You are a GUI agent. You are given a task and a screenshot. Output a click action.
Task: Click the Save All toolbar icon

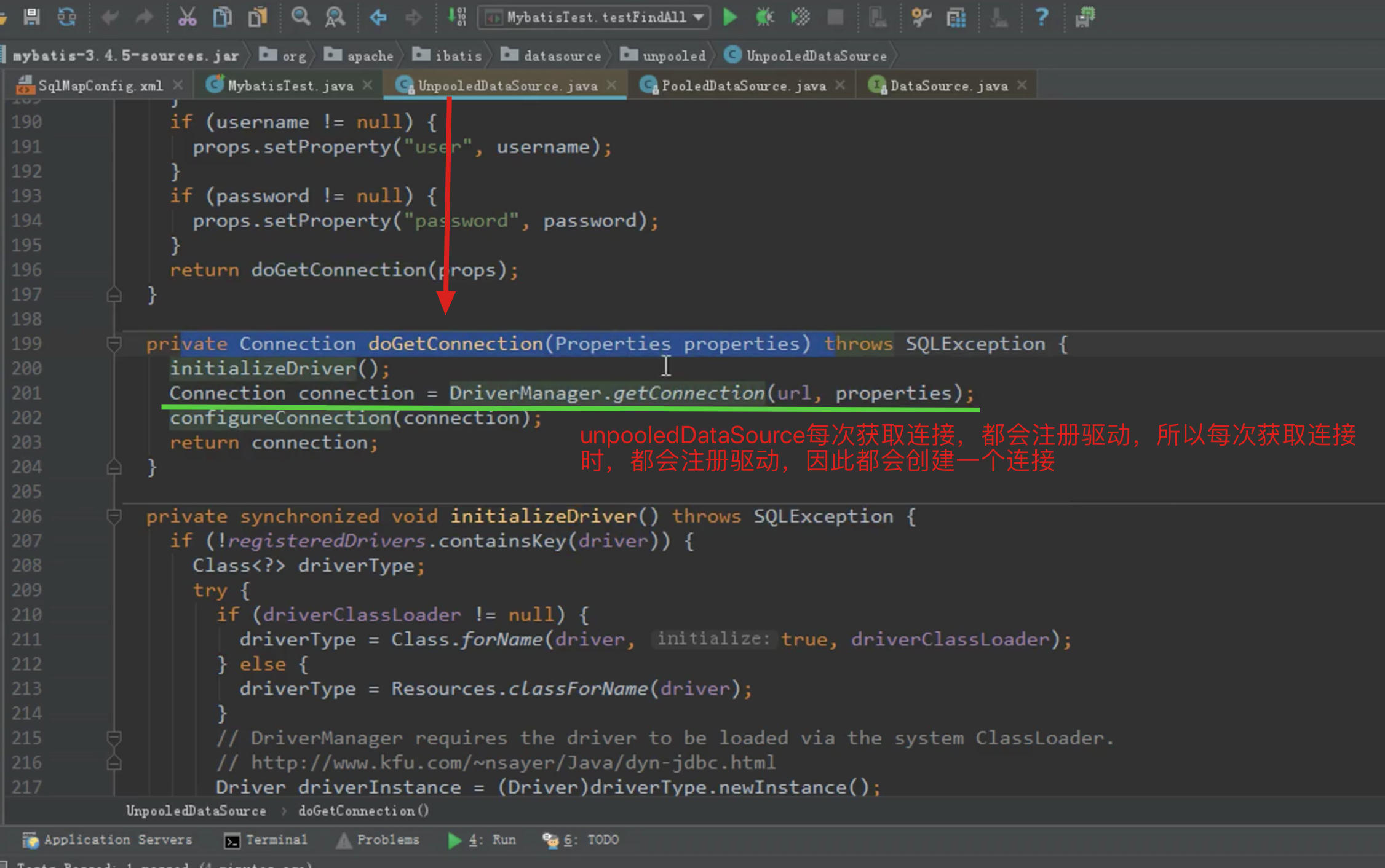31,17
